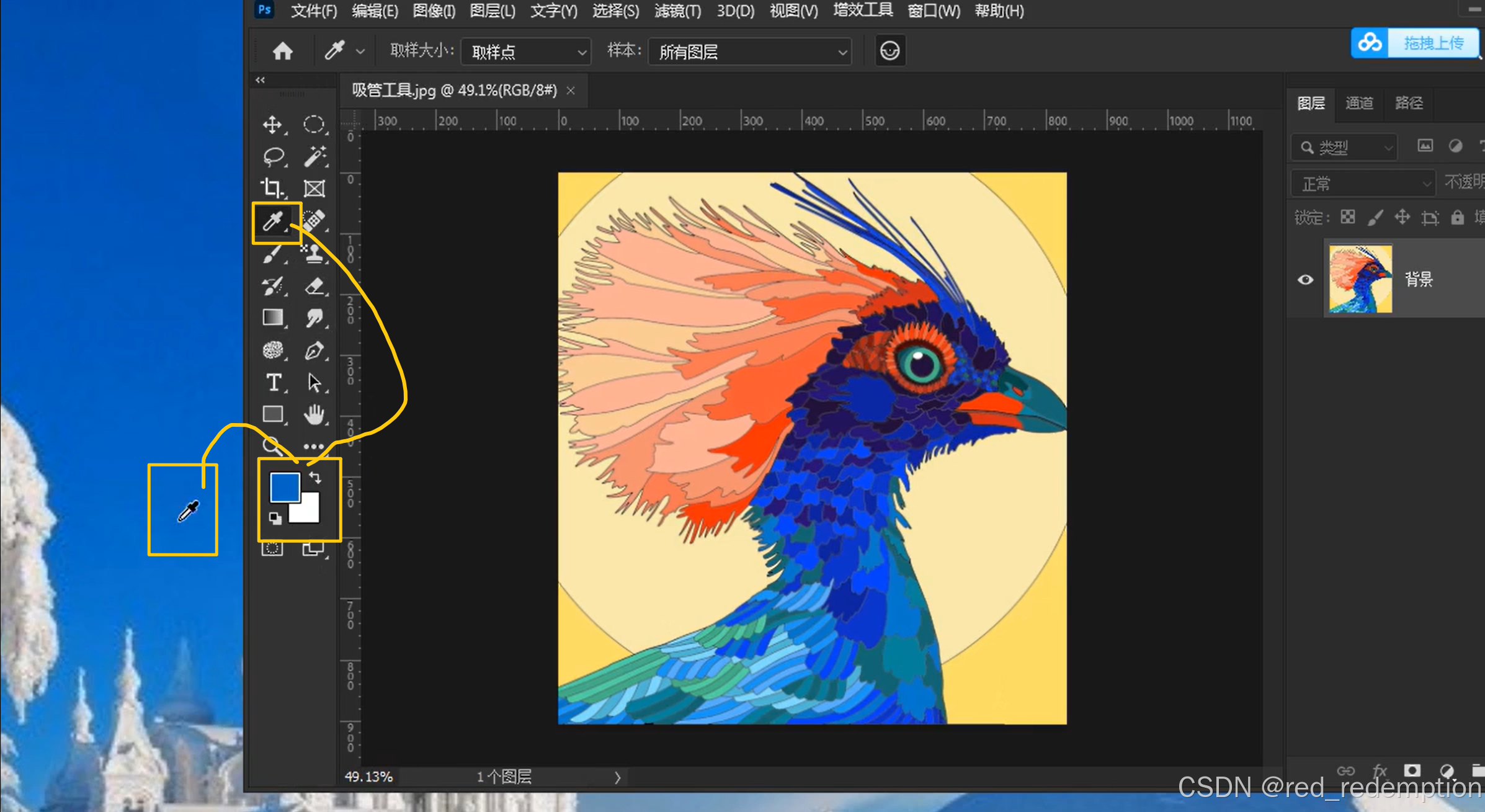The image size is (1485, 812).
Task: Open the 3D menu
Action: tap(736, 11)
